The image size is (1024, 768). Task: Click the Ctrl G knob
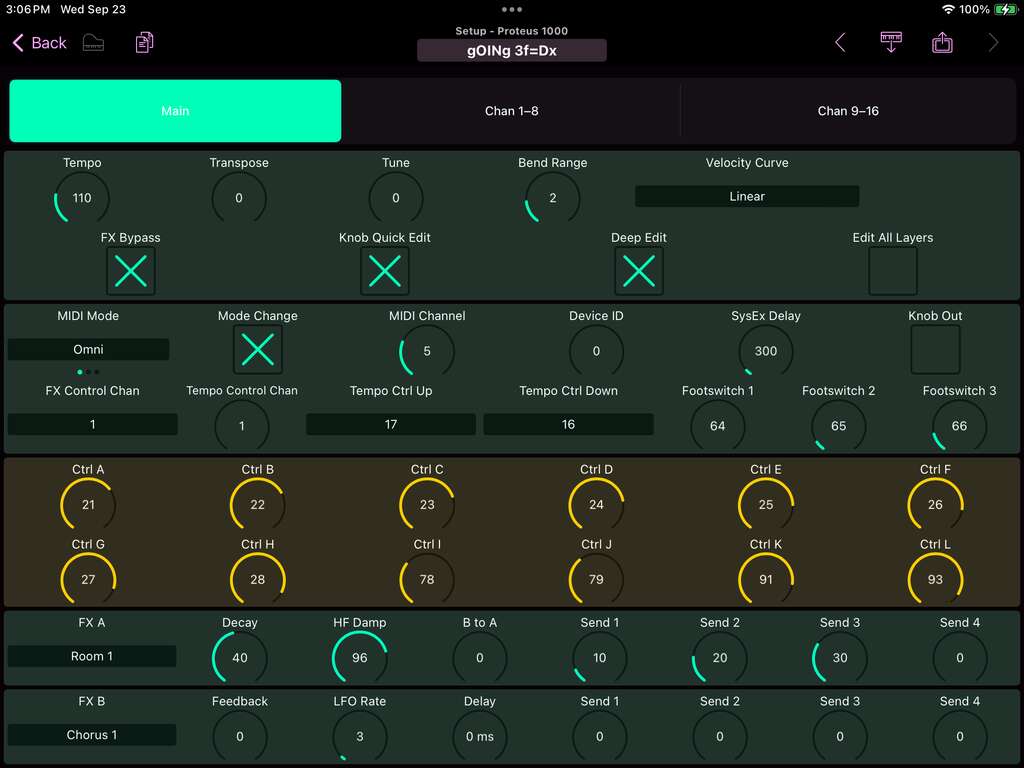pos(88,579)
